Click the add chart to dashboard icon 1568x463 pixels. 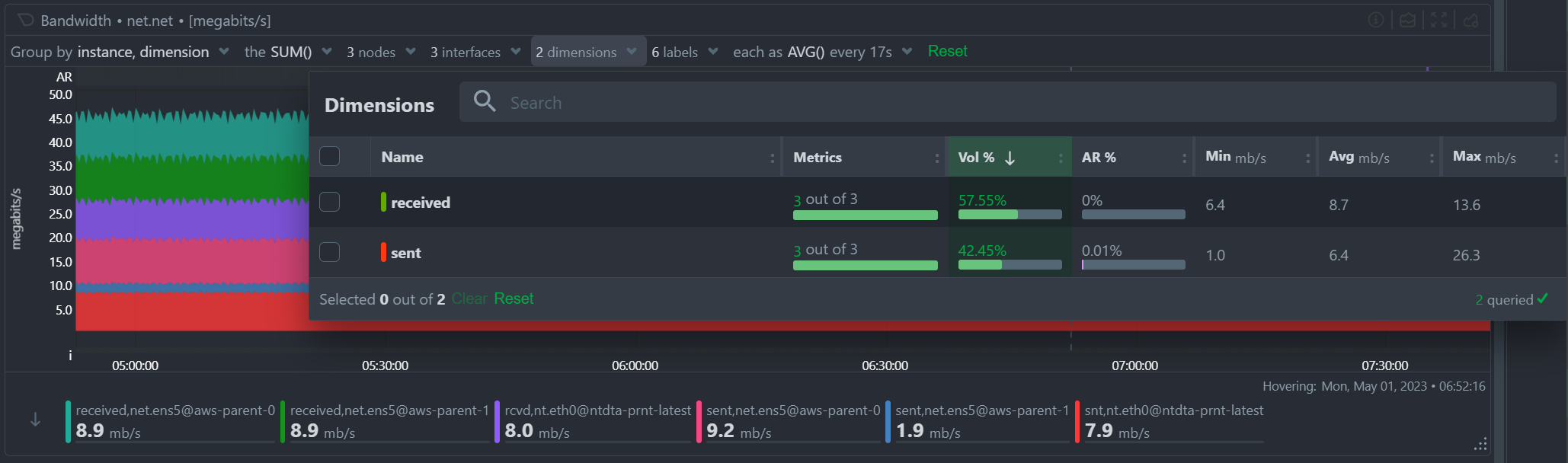coord(1470,20)
